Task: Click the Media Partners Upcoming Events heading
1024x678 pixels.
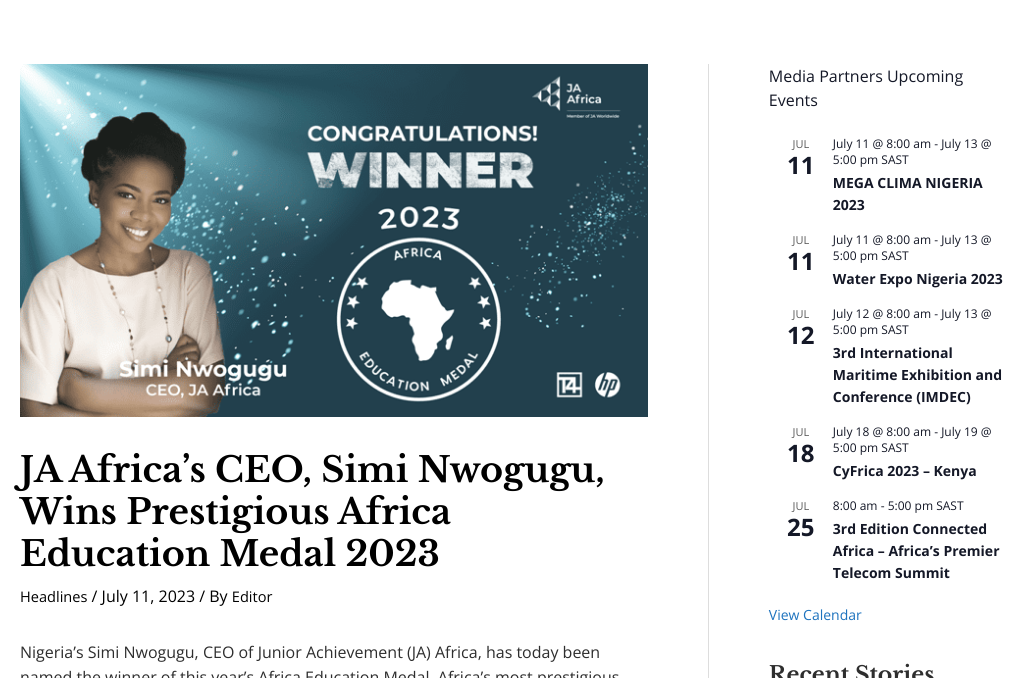Action: tap(865, 88)
